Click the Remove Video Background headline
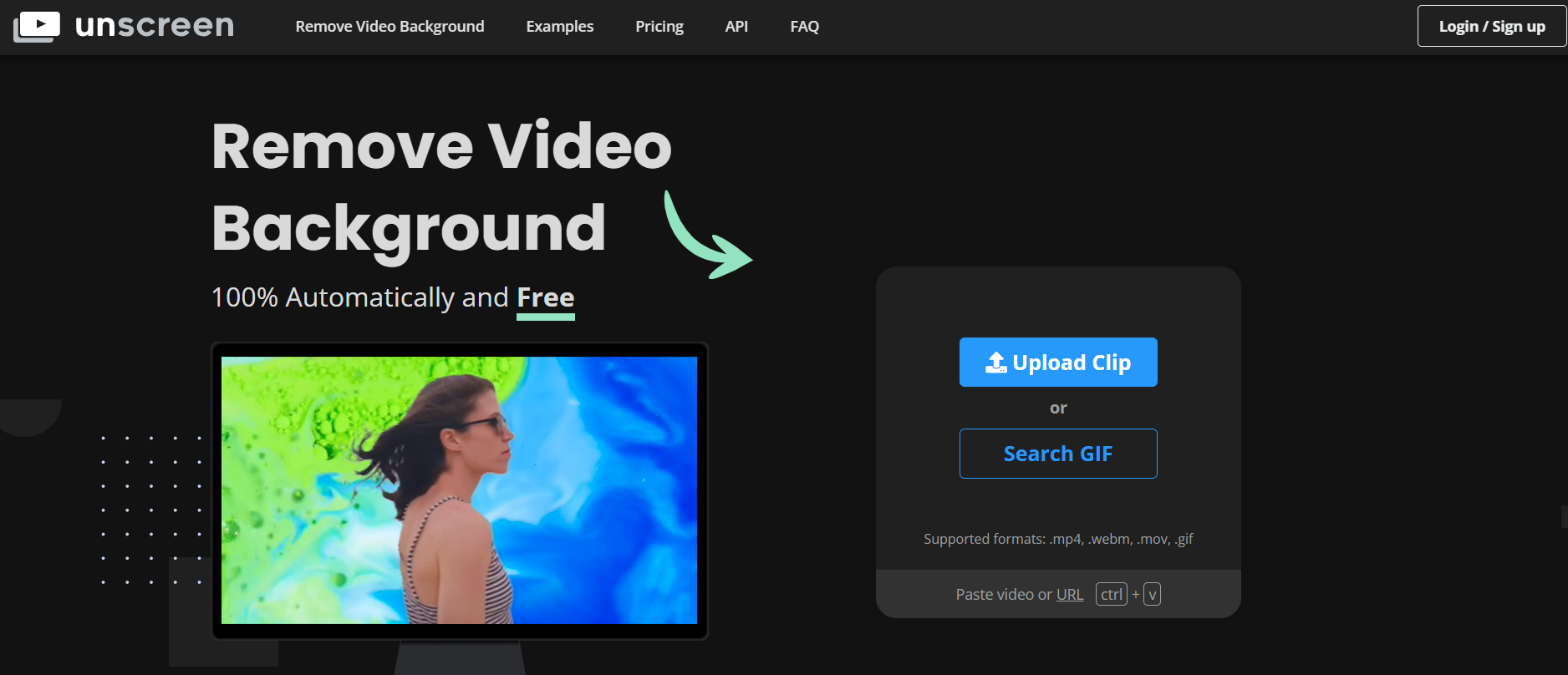This screenshot has width=1568, height=675. pyautogui.click(x=440, y=186)
